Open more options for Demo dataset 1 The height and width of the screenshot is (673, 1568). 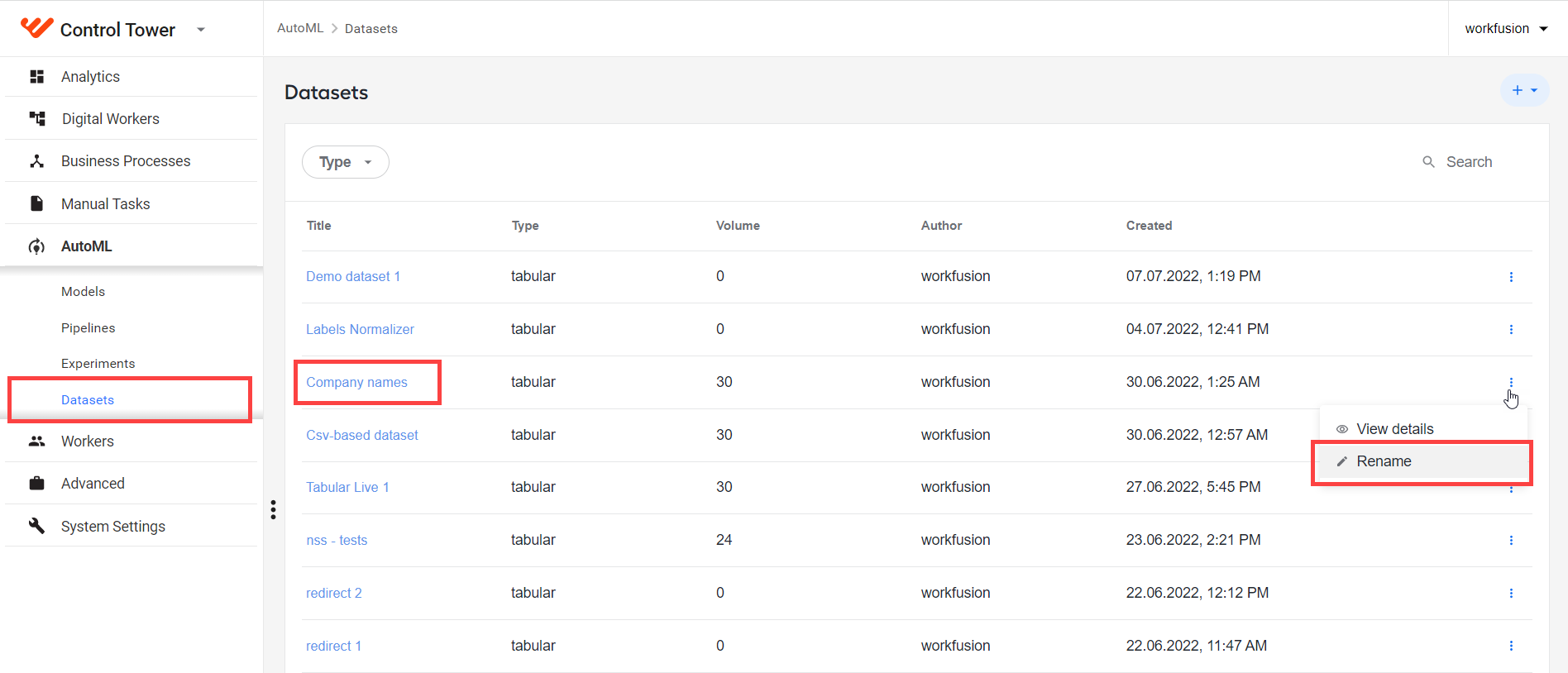(x=1511, y=277)
